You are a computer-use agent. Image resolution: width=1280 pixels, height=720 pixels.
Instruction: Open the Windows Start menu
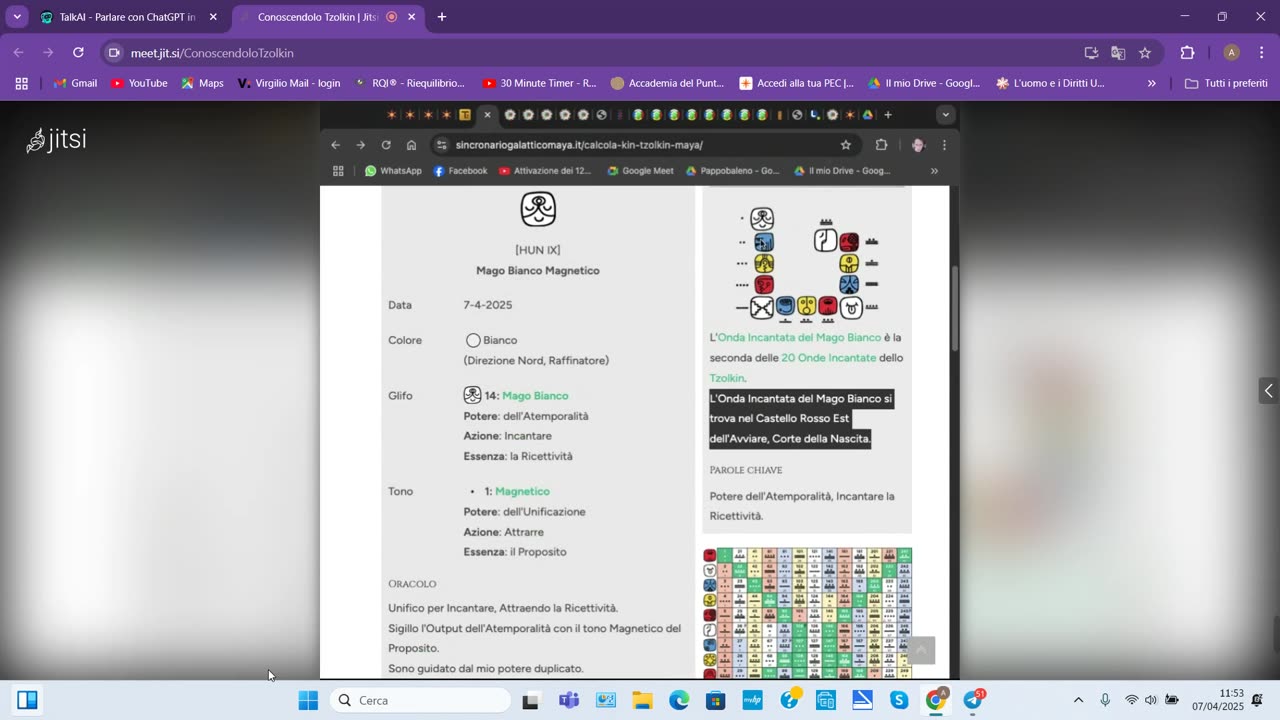tap(308, 700)
